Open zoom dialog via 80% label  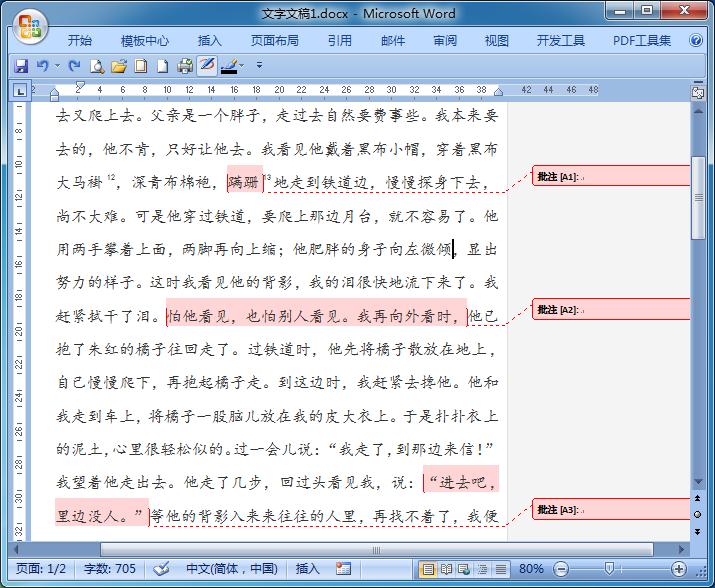coord(531,569)
